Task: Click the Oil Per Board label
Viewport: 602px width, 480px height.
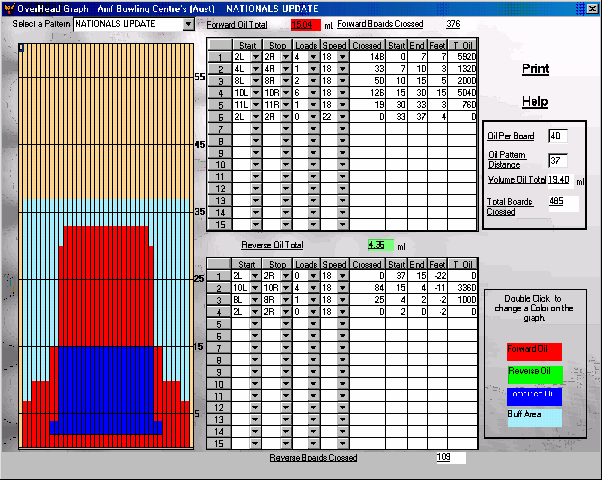Action: click(x=511, y=136)
